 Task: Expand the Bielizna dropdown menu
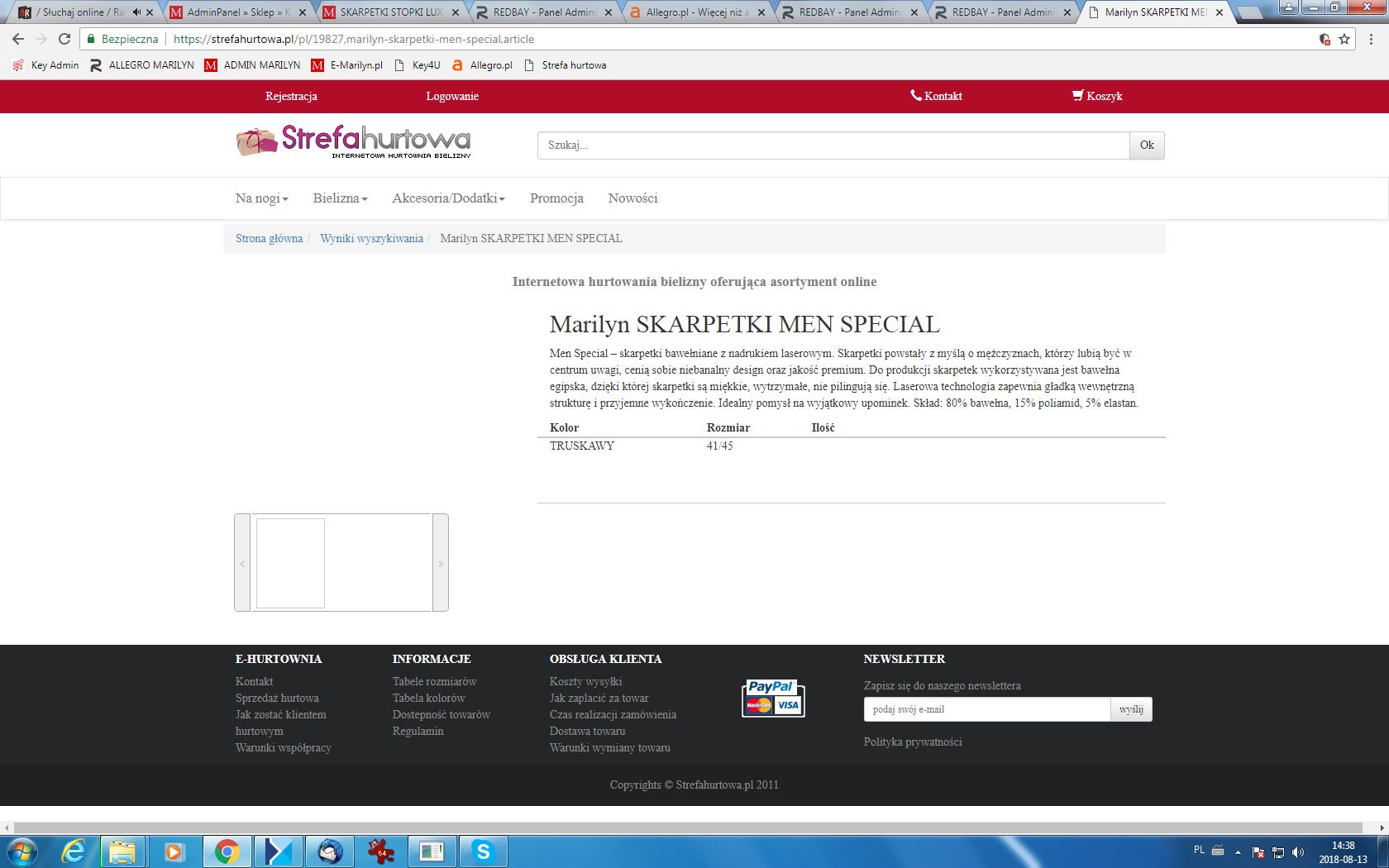click(x=340, y=198)
